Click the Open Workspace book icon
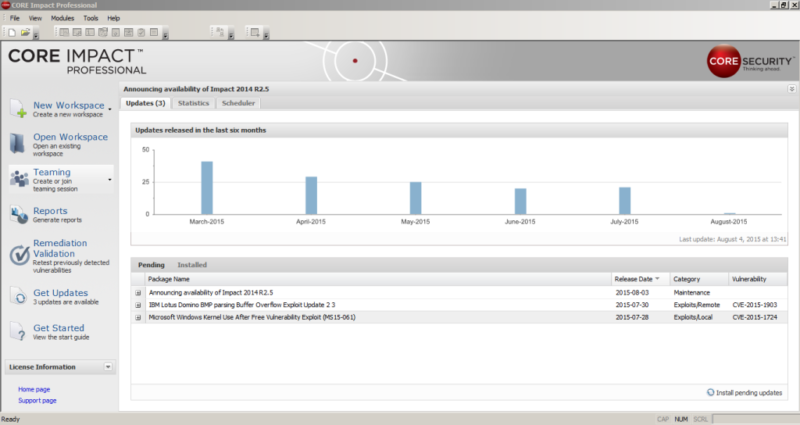Screen dimensions: 800x425 (17, 143)
